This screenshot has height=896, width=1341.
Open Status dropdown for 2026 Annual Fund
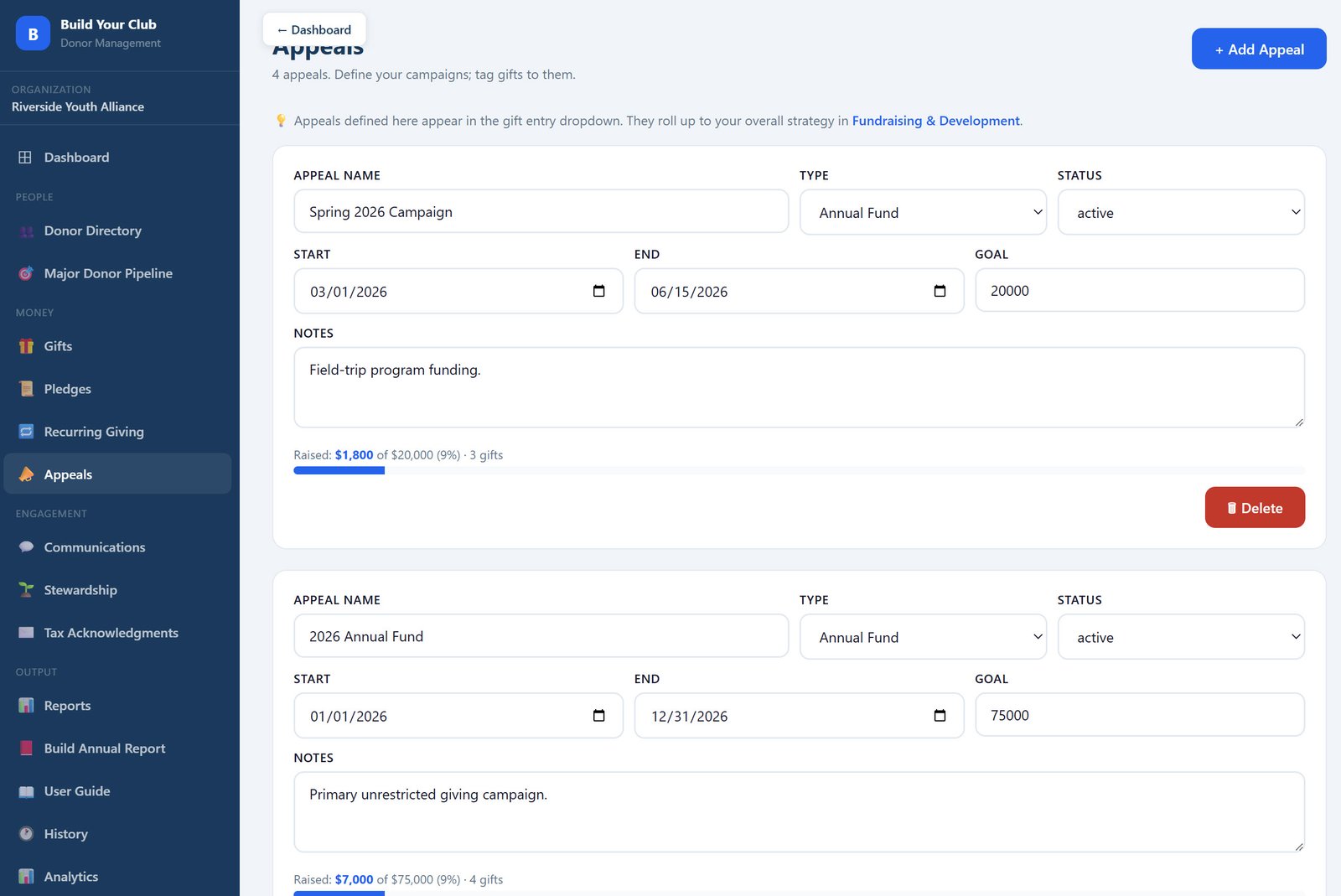1181,637
